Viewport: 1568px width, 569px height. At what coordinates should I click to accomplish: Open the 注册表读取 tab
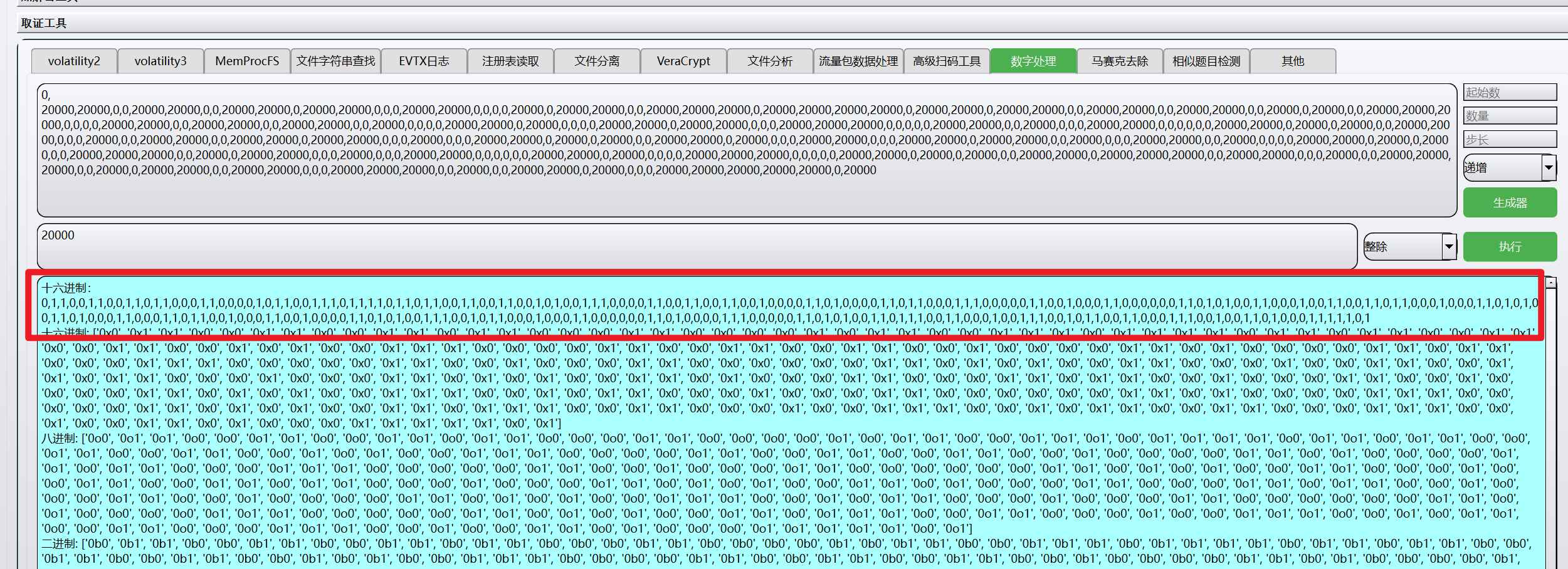[510, 61]
